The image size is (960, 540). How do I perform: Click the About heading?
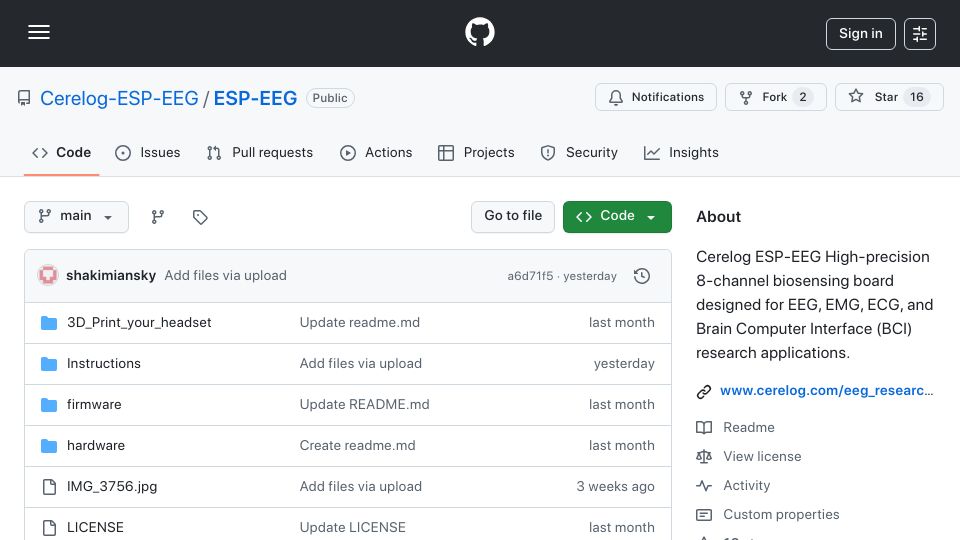click(x=718, y=217)
